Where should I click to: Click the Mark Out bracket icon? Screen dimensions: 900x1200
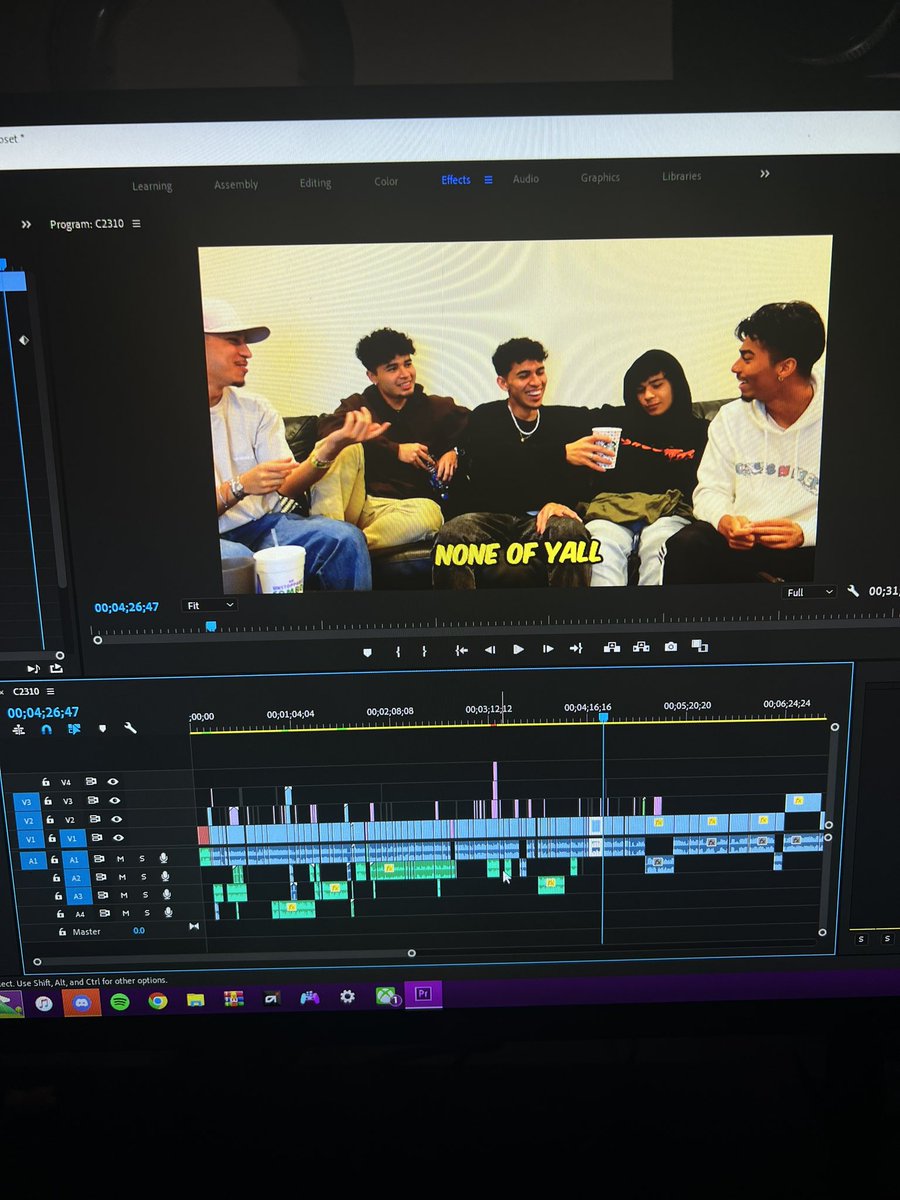[x=424, y=651]
